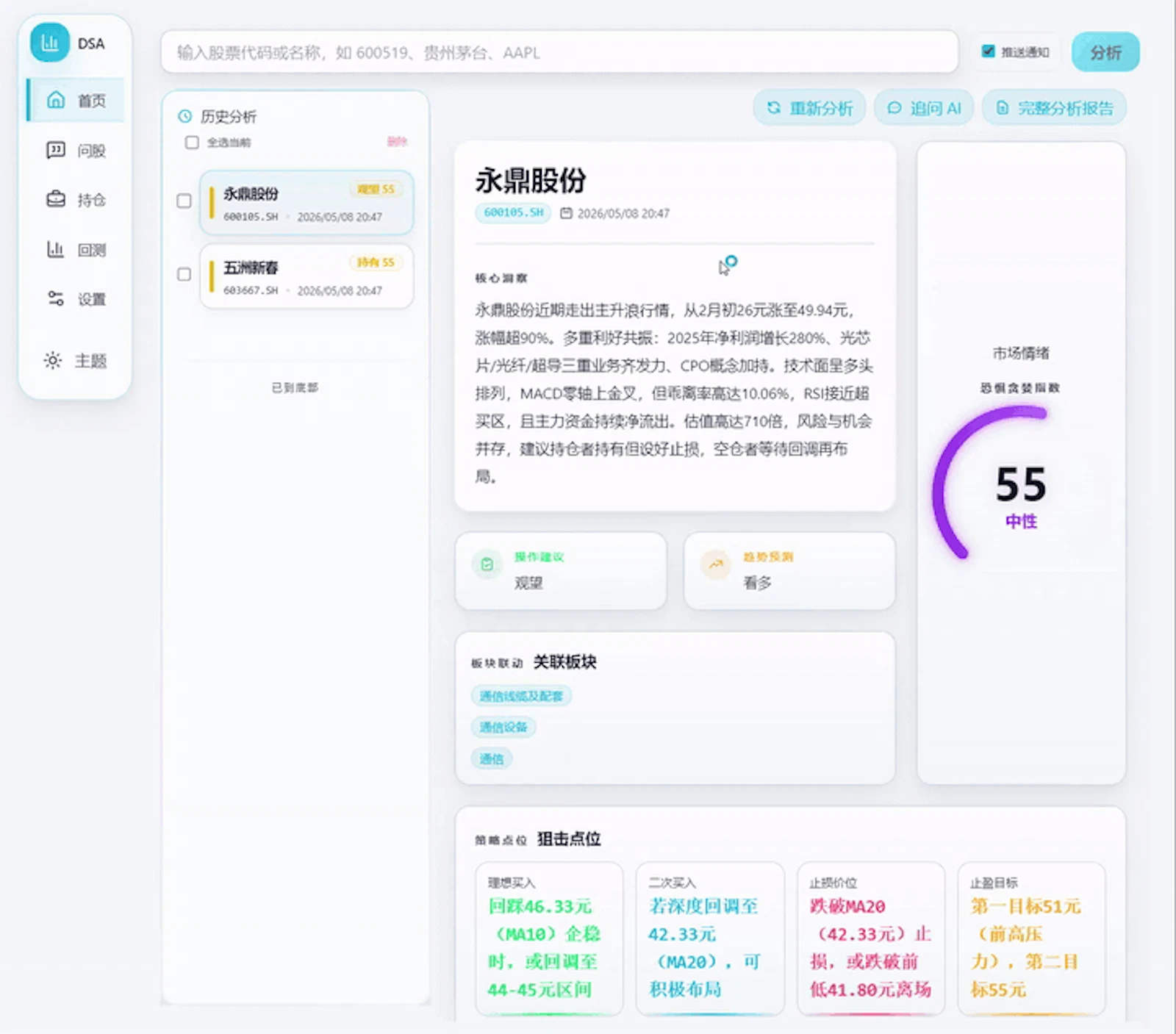The width and height of the screenshot is (1176, 1034).
Task: Click the 删除 link in history panel
Action: coord(397,141)
